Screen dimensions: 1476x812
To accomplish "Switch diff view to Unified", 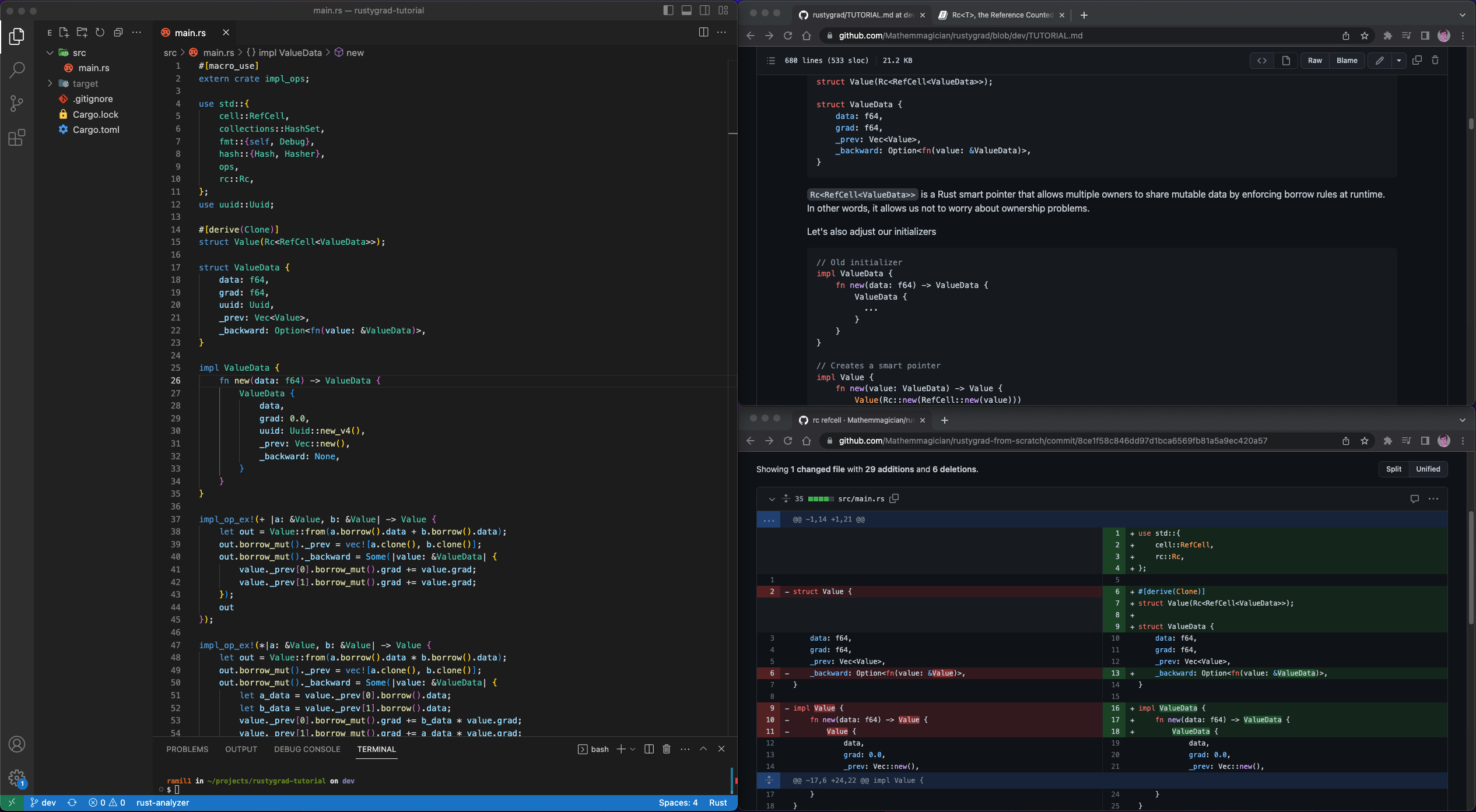I will 1428,469.
